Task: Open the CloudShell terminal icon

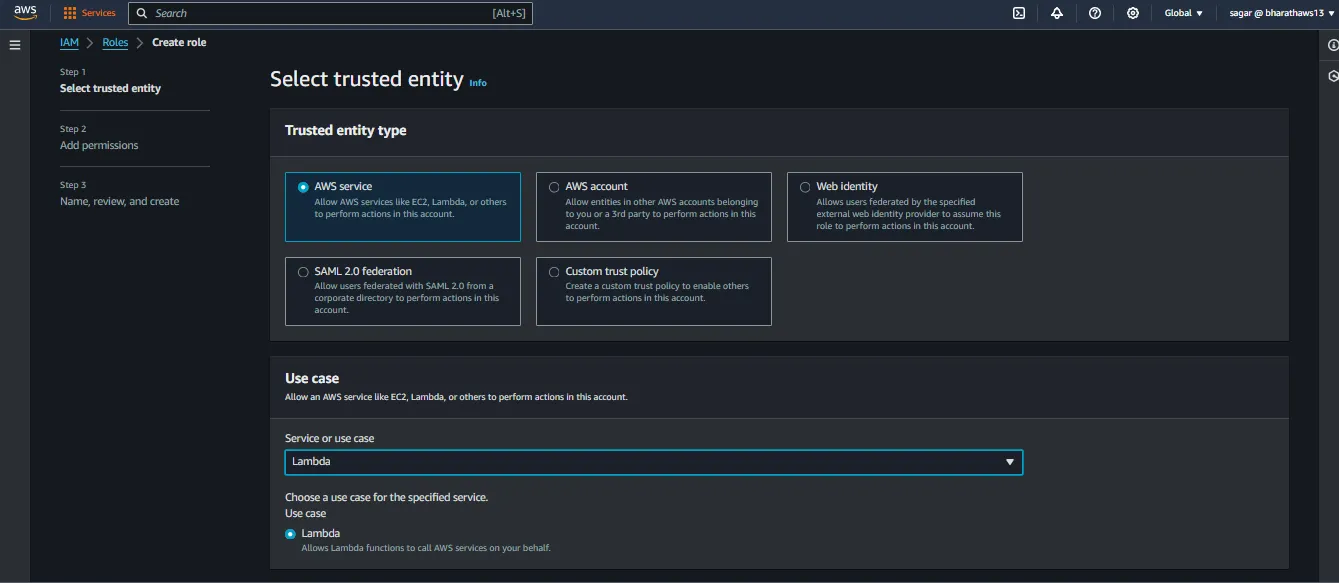Action: [x=1019, y=13]
